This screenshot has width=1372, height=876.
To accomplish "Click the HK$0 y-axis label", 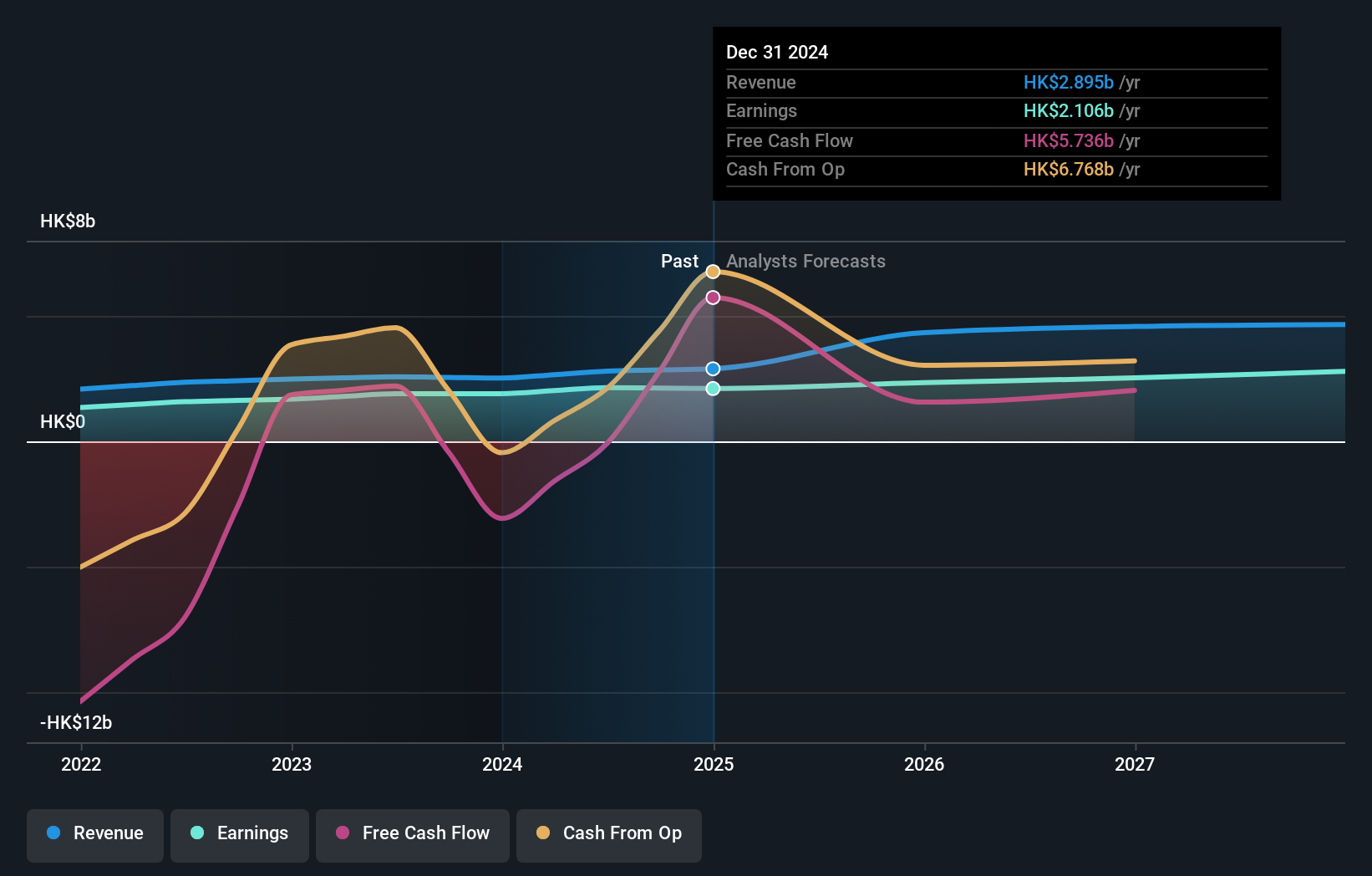I will (x=63, y=422).
